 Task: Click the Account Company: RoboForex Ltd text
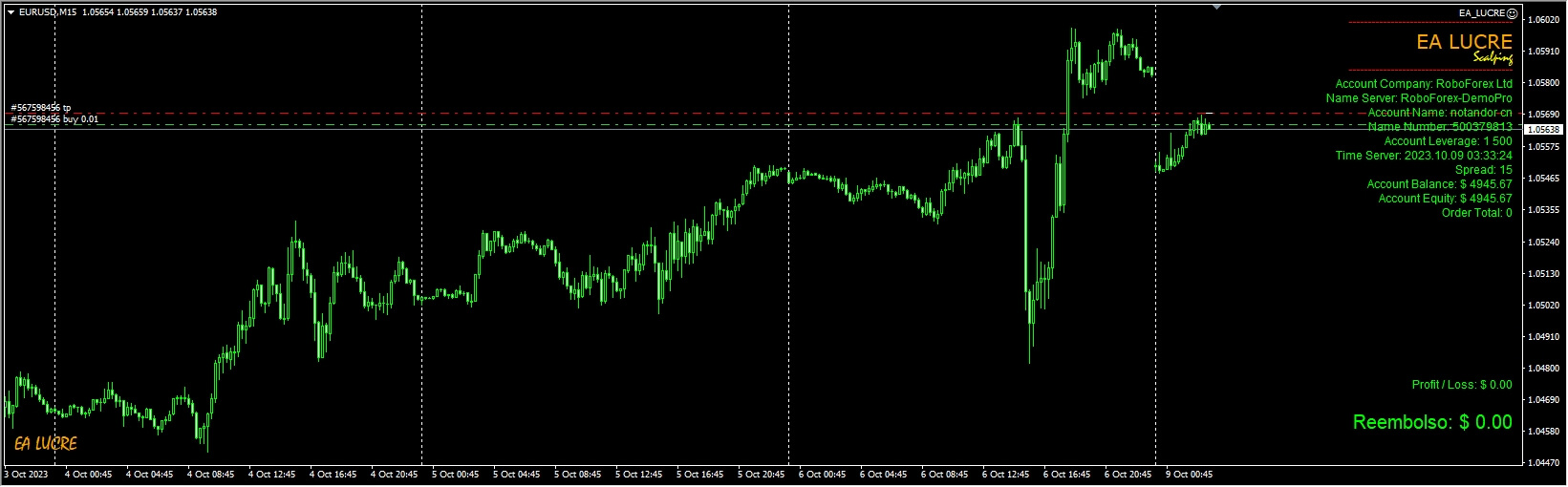pos(1423,84)
